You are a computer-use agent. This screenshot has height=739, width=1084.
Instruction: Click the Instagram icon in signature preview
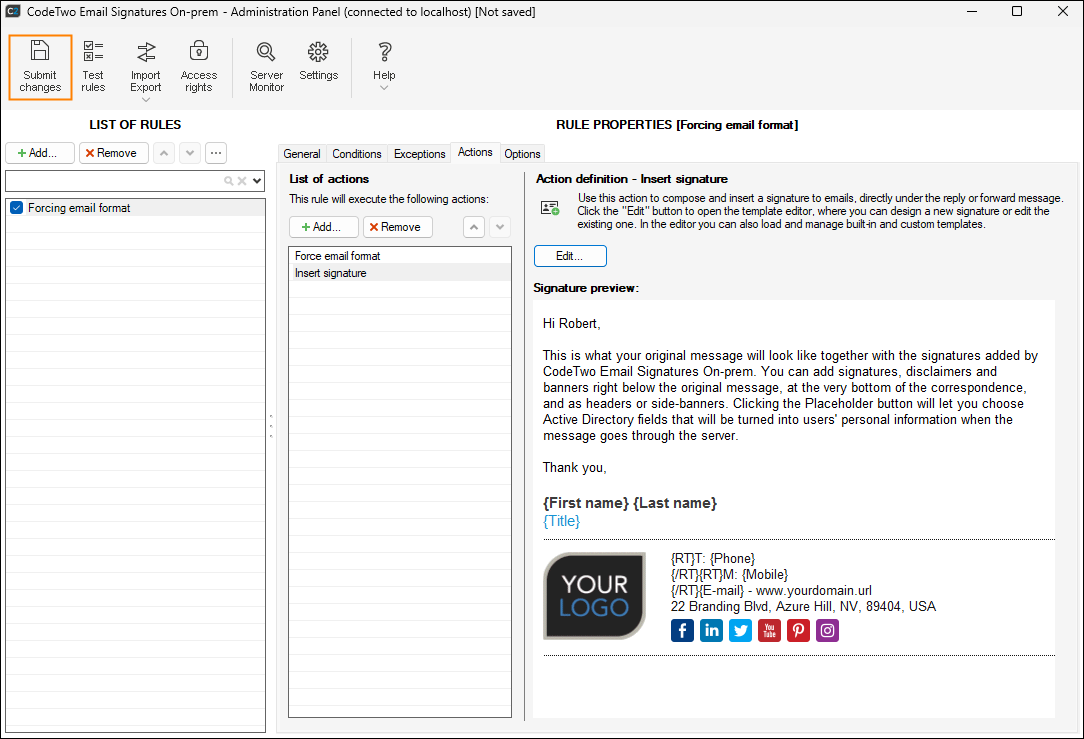tap(827, 630)
